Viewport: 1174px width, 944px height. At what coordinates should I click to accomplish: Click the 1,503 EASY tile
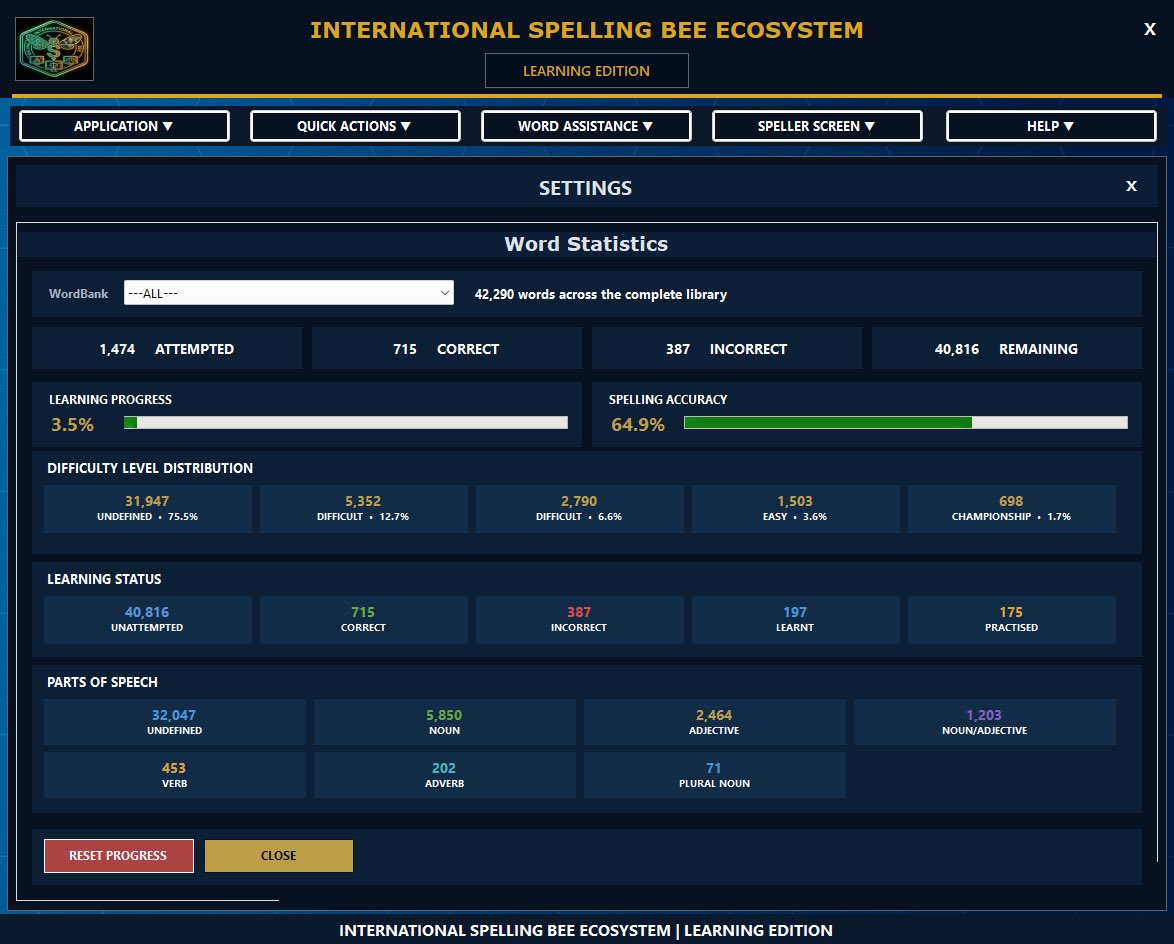pyautogui.click(x=795, y=508)
